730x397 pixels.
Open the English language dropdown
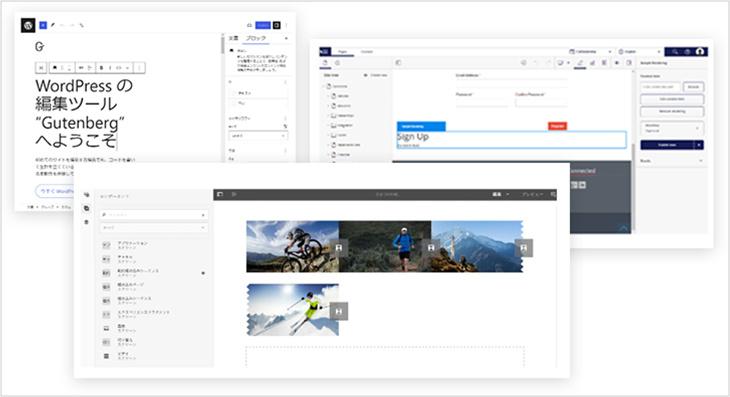(x=639, y=52)
